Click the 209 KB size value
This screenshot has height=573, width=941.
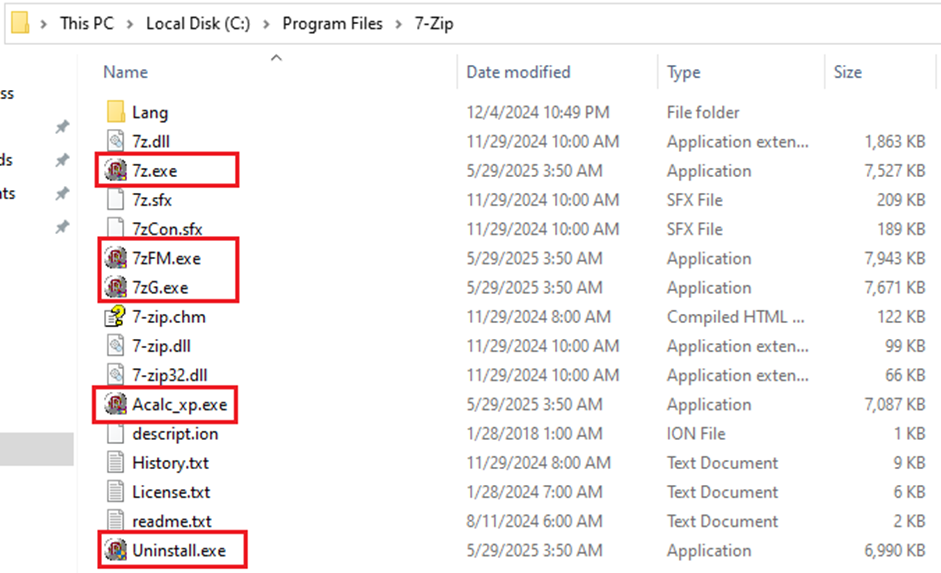pyautogui.click(x=901, y=200)
